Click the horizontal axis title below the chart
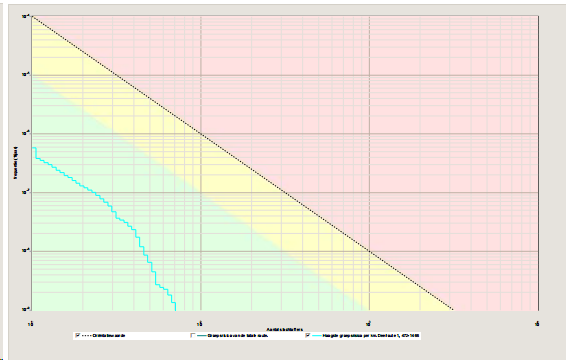 (284, 329)
